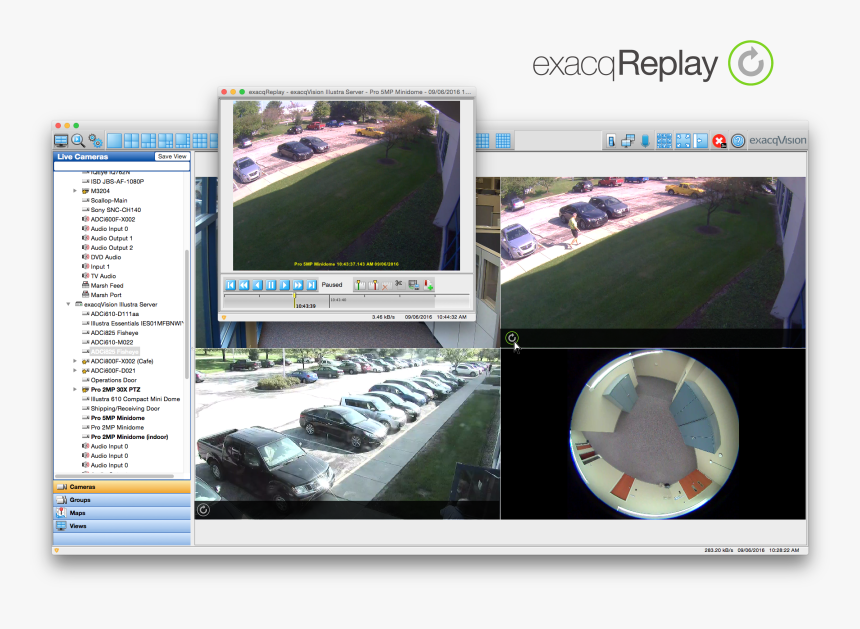The width and height of the screenshot is (860, 629).
Task: Jump to start in exacqReplay playback
Action: click(231, 285)
